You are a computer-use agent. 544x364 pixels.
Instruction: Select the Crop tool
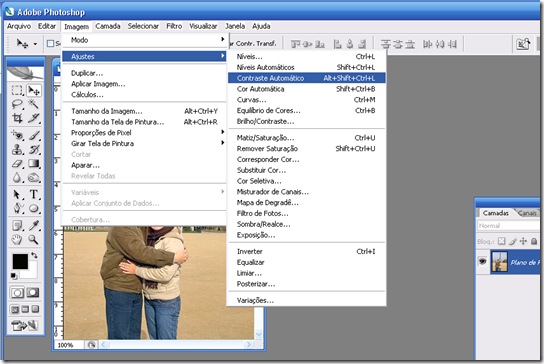tap(17, 119)
